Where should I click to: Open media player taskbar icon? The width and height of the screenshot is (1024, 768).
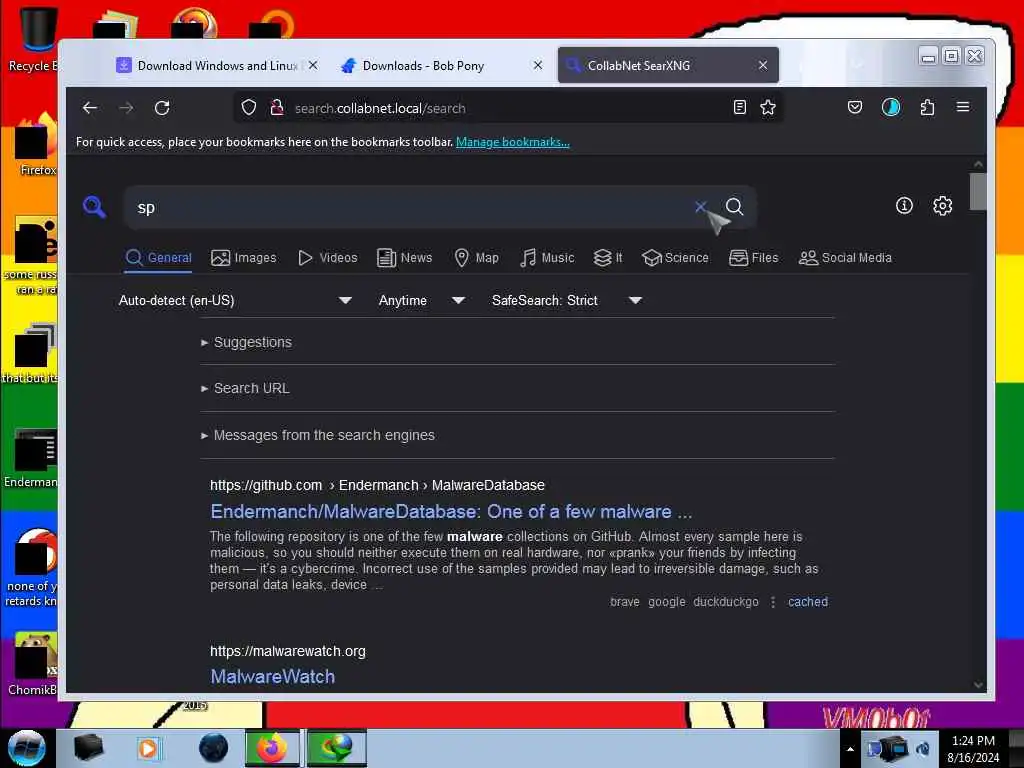(148, 748)
